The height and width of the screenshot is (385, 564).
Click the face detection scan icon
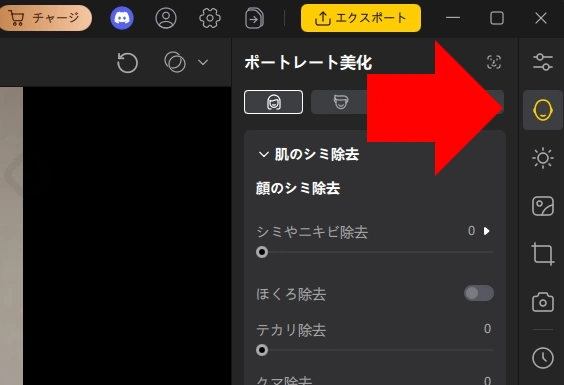click(x=494, y=62)
